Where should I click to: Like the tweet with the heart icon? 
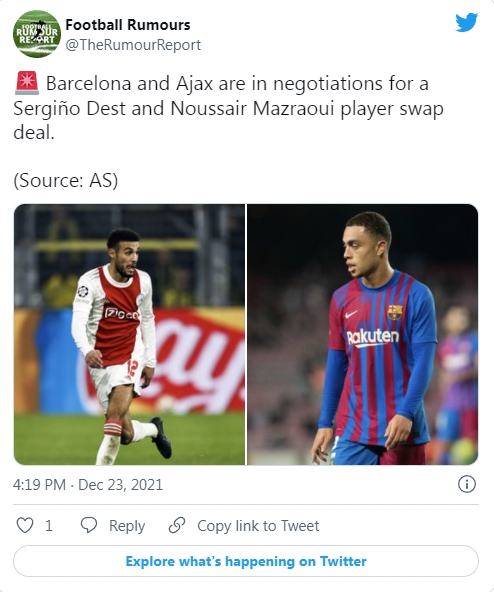click(x=25, y=526)
